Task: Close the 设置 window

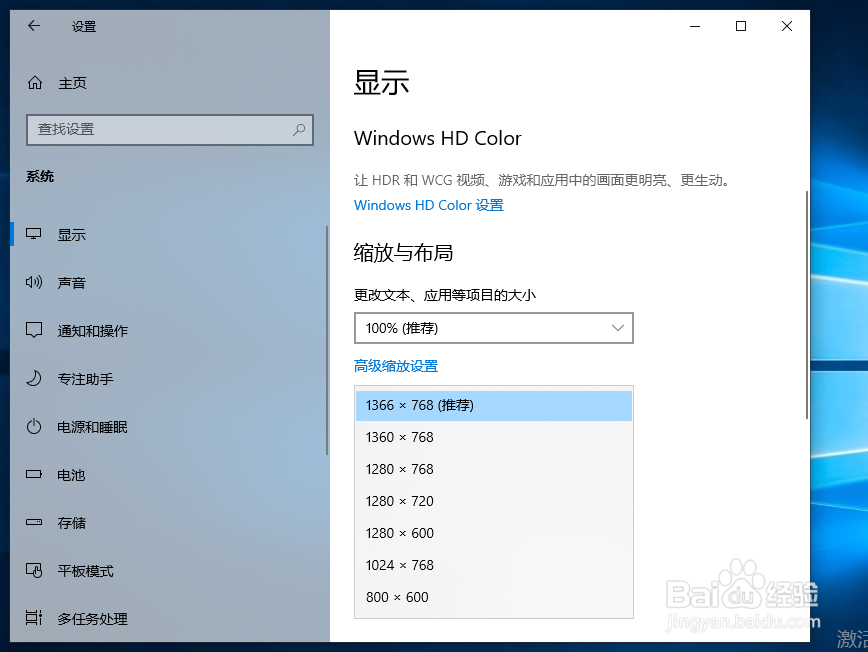Action: pos(787,26)
